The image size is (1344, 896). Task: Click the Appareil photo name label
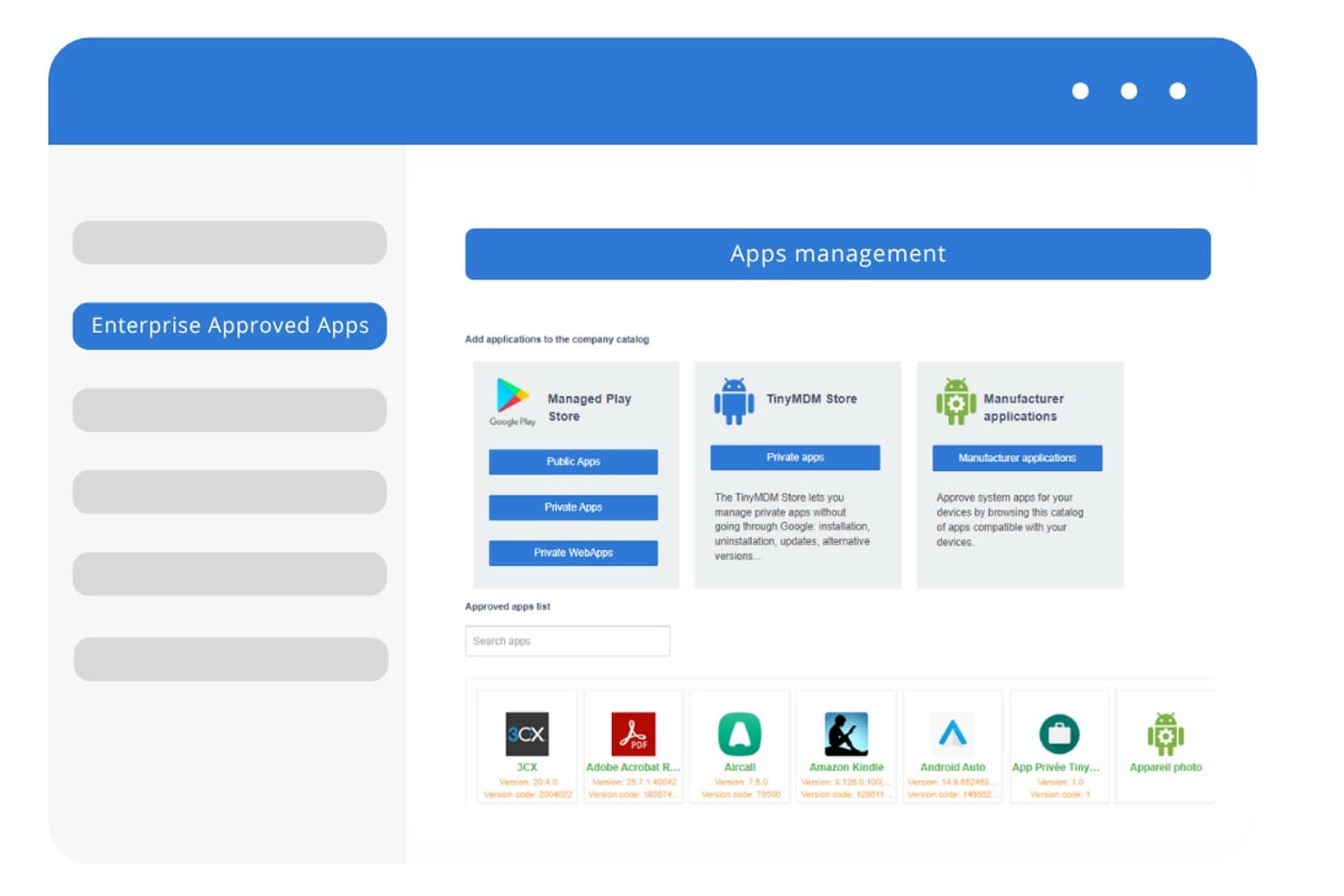click(x=1165, y=767)
